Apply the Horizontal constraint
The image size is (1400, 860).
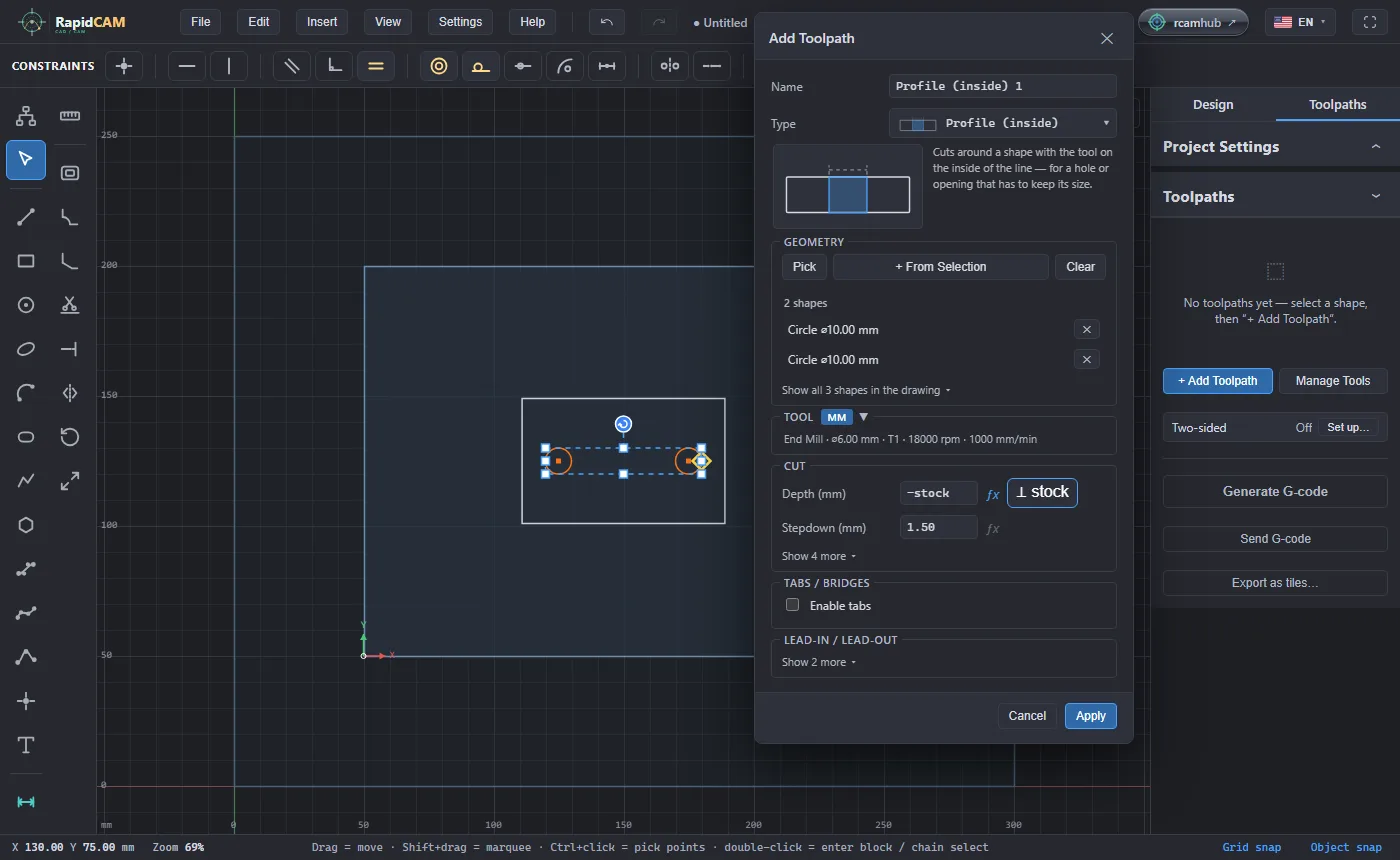pos(187,66)
